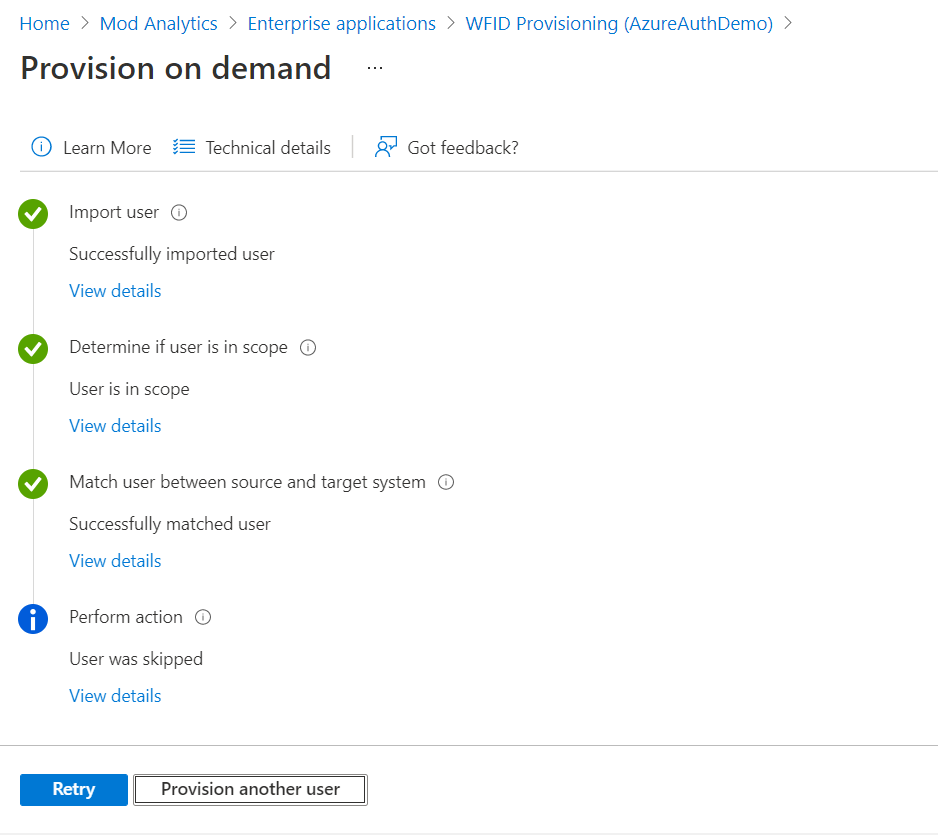
Task: Click the green checkmark for Import user step
Action: tap(33, 214)
